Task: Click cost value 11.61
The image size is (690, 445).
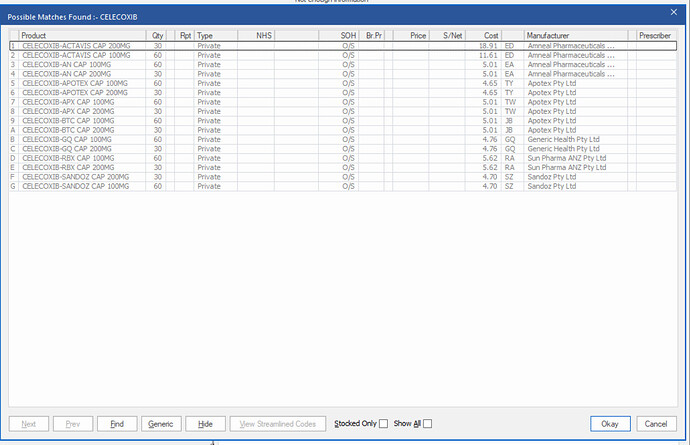Action: click(x=488, y=55)
